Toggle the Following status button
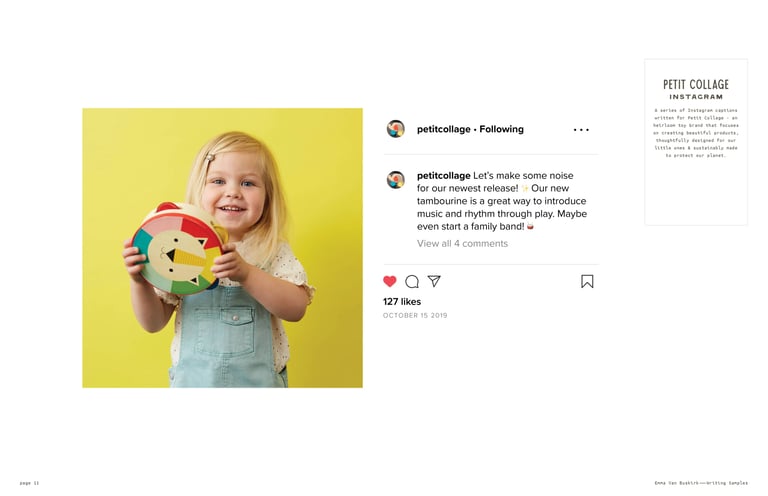 point(502,129)
